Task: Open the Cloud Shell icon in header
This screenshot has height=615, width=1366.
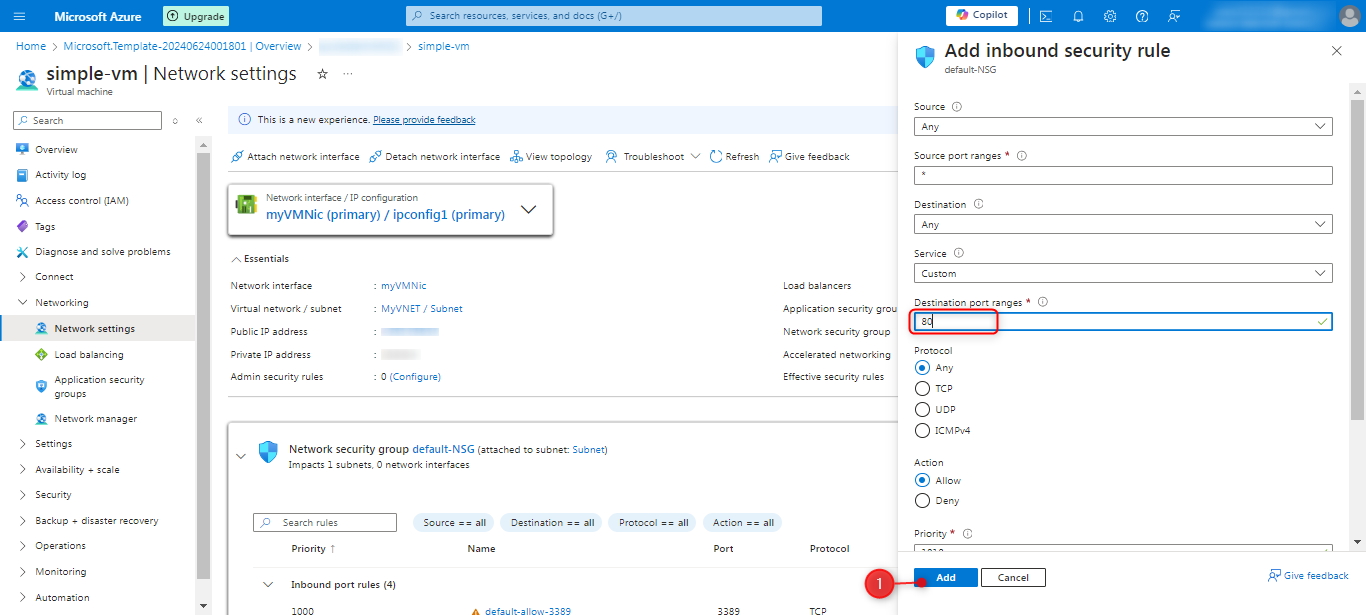Action: (x=1046, y=16)
